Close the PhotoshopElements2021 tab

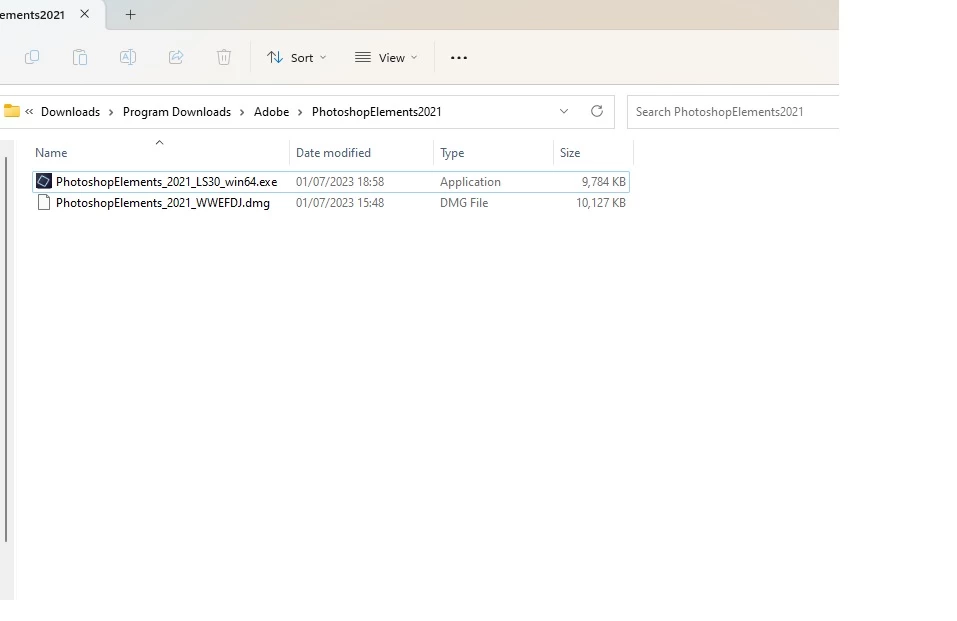coord(85,14)
